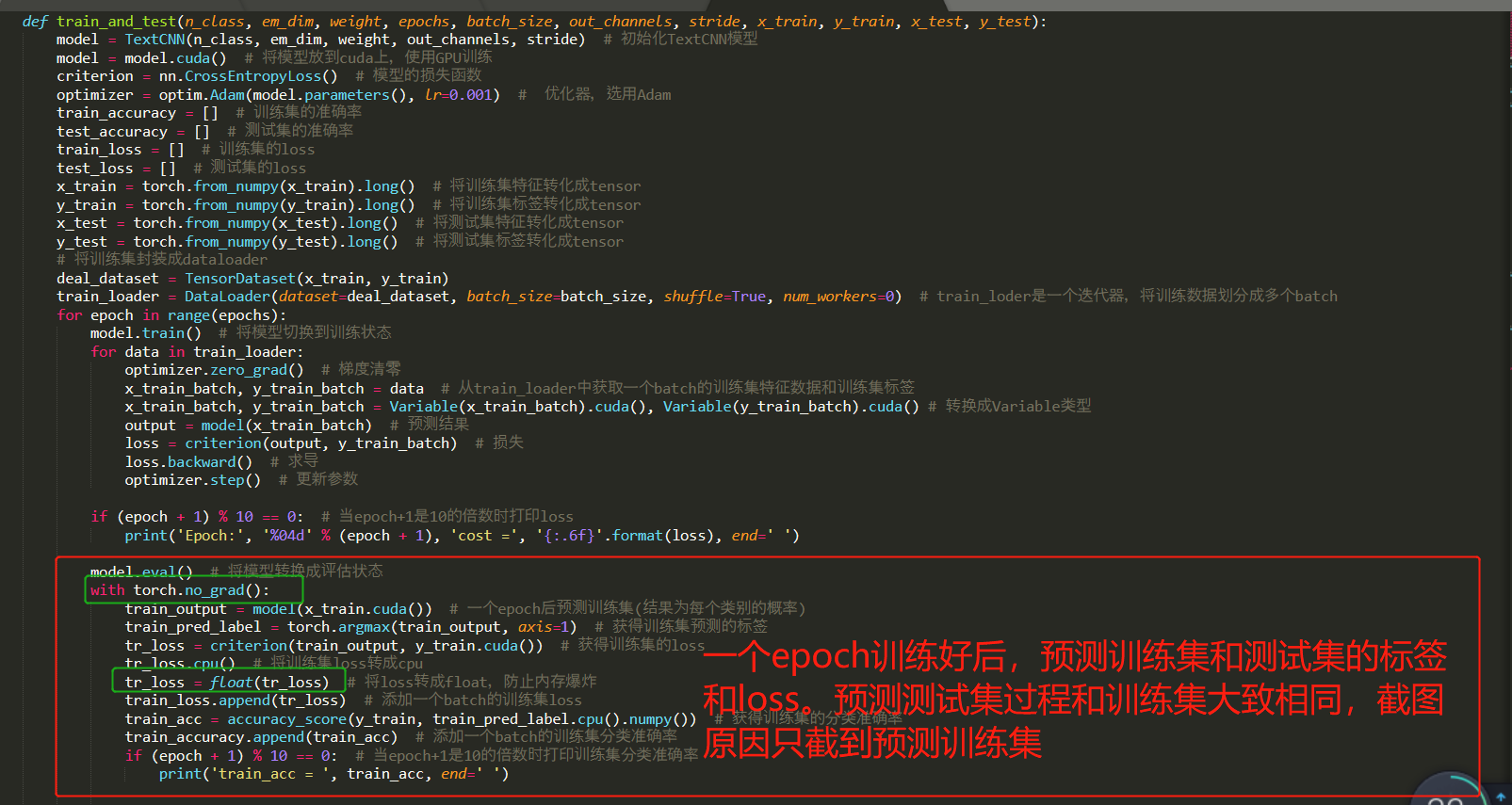Click the 'y_train = torch.from_numpy(y_train).long()' line

349,204
